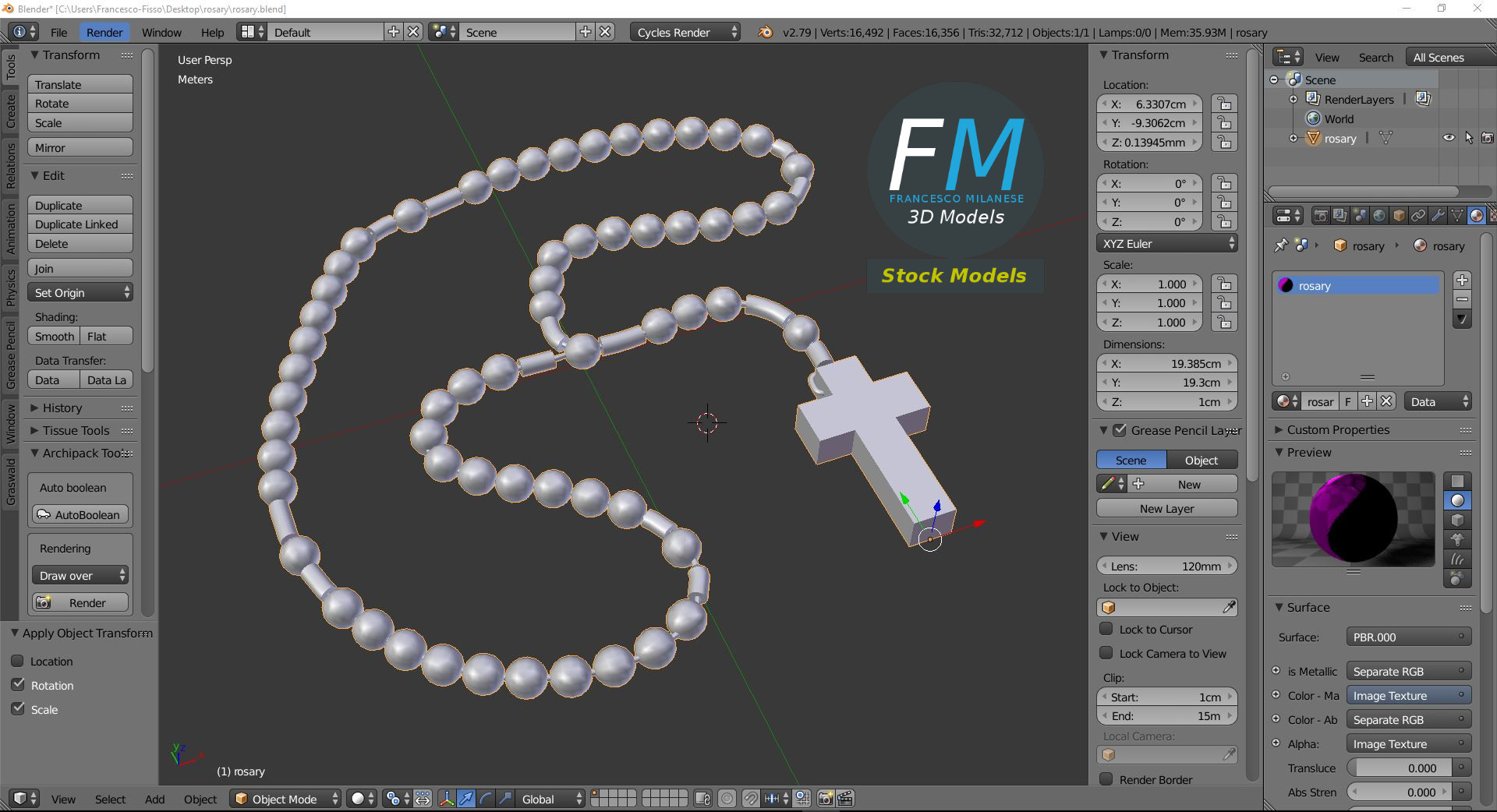Click the OpenGL render animation clapper icon
The width and height of the screenshot is (1497, 812).
coord(844,799)
